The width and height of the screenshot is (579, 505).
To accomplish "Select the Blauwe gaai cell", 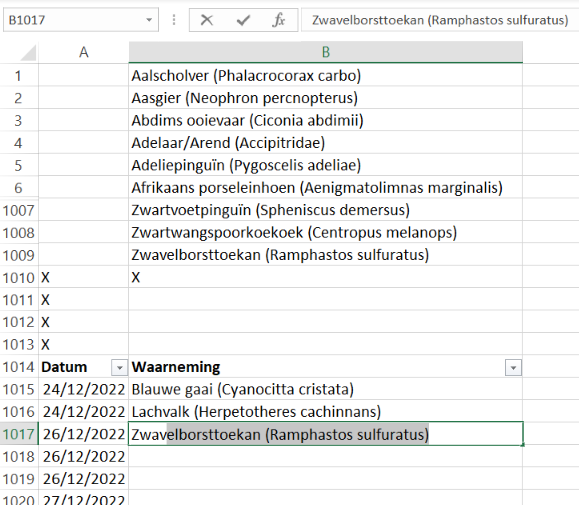I will point(325,389).
